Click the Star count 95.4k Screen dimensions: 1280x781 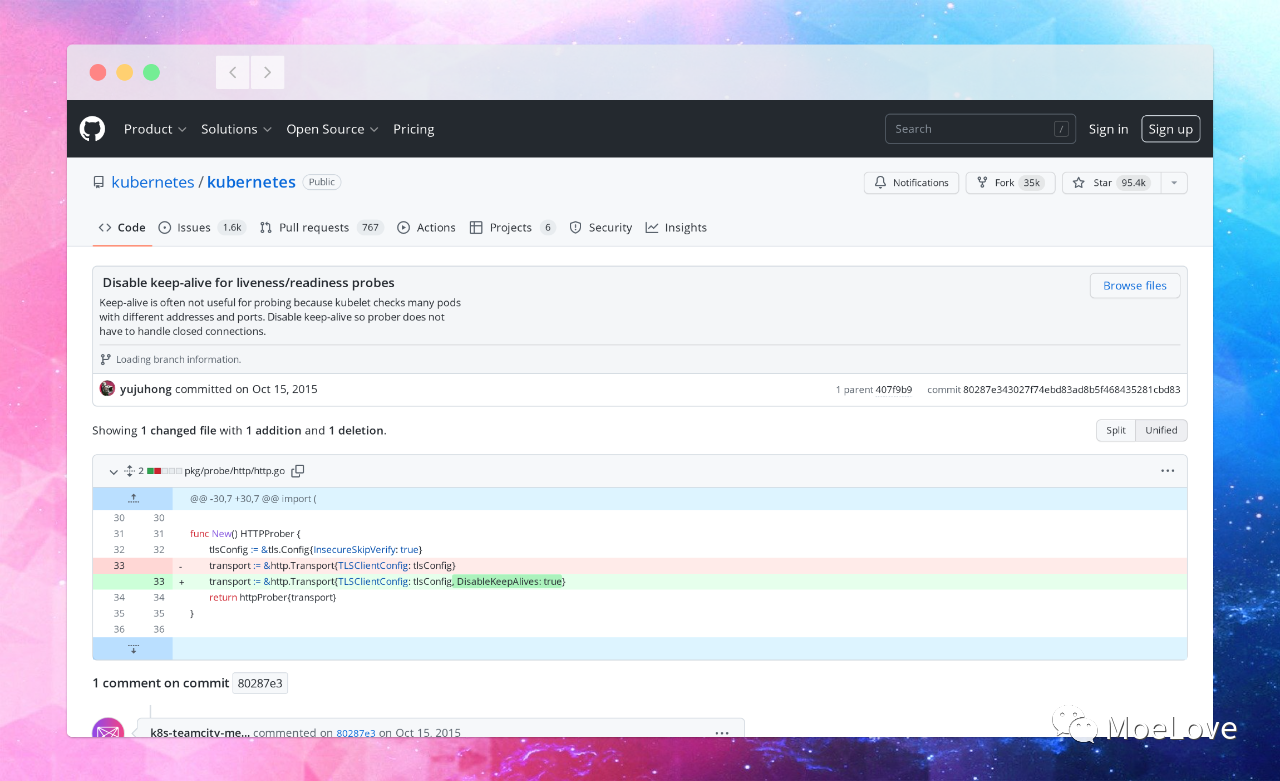click(x=1133, y=183)
